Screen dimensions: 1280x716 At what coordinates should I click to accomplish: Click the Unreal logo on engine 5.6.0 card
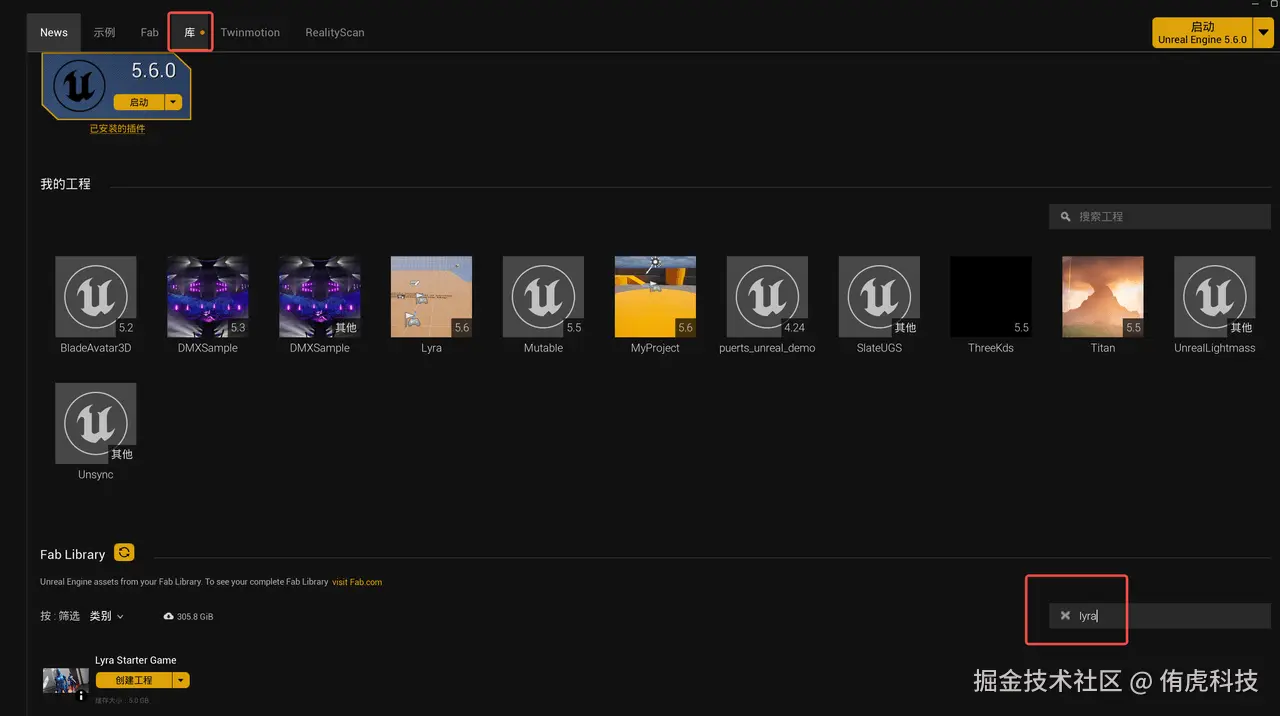79,85
